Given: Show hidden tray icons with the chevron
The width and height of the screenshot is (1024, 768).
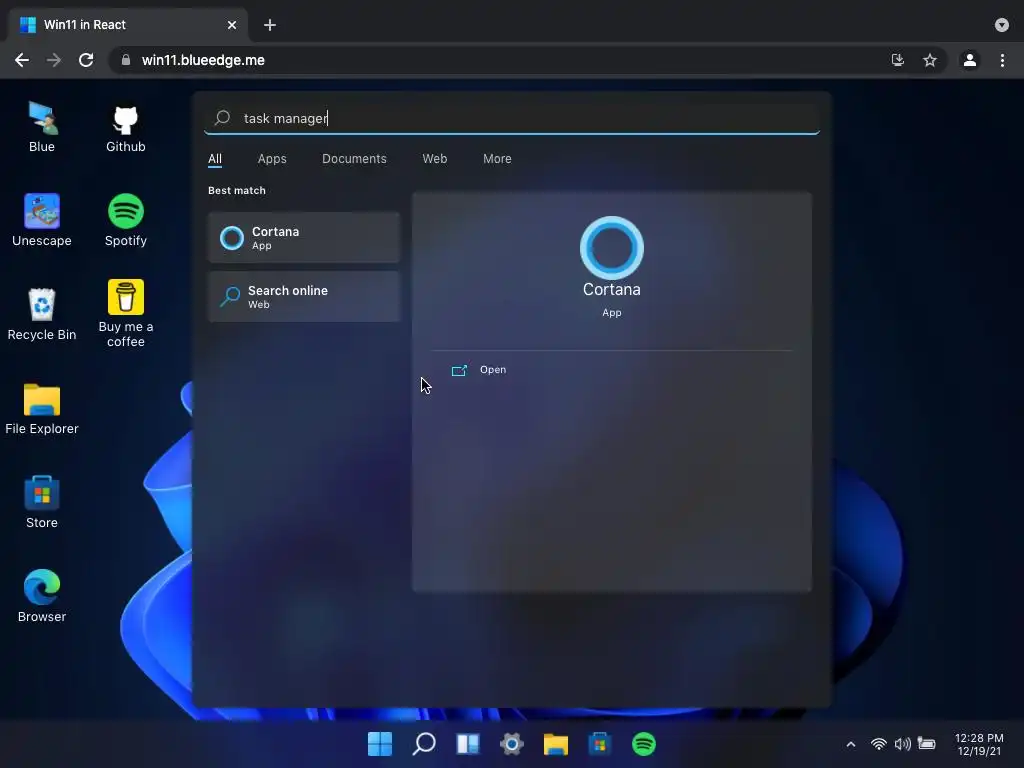Looking at the screenshot, I should pos(851,744).
